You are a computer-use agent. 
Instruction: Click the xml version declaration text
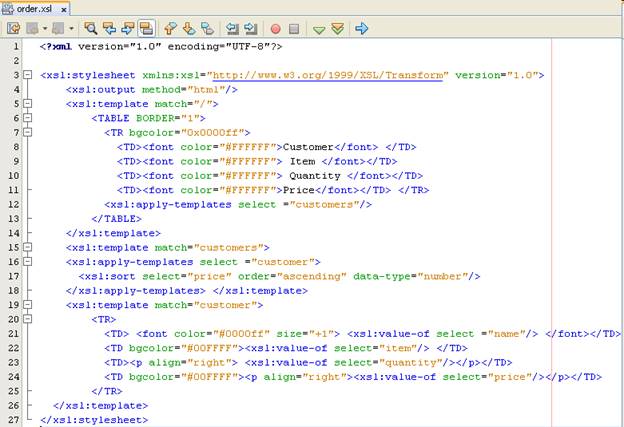(x=161, y=47)
